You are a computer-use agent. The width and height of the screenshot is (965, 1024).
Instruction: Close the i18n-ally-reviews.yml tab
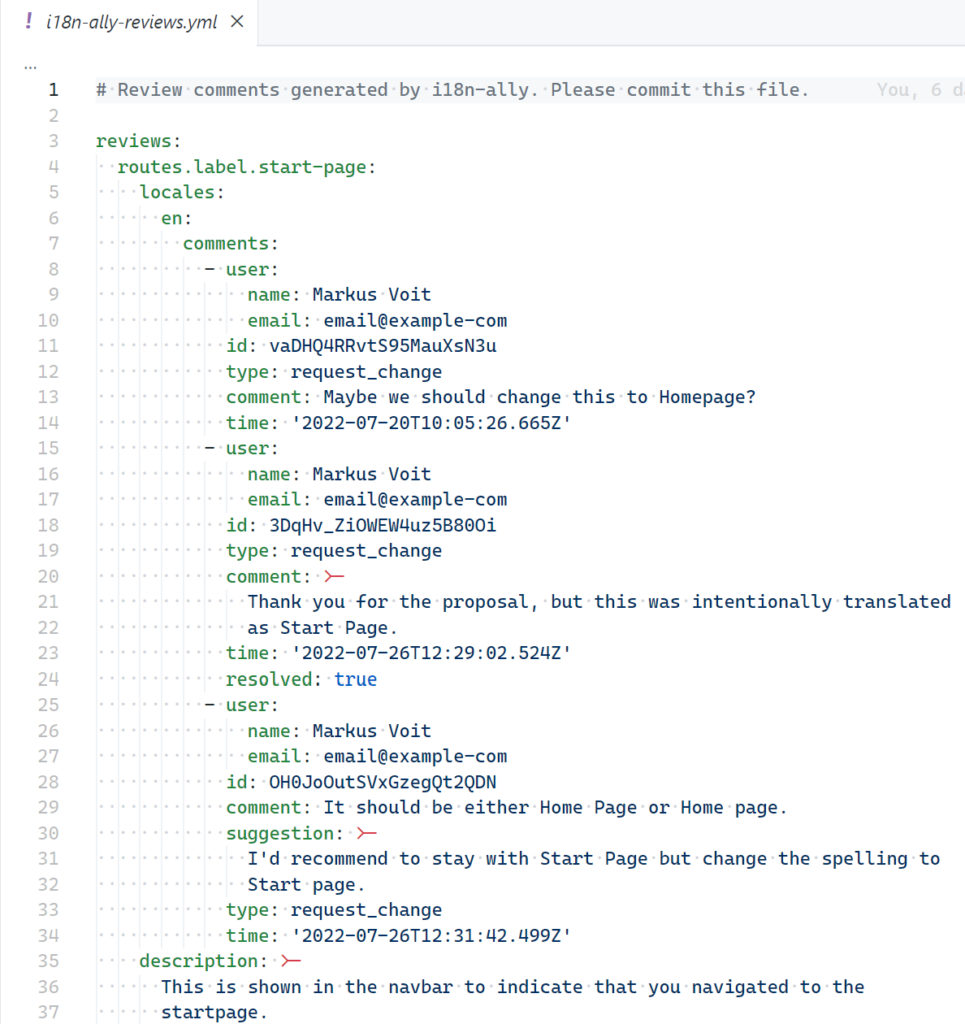point(237,22)
